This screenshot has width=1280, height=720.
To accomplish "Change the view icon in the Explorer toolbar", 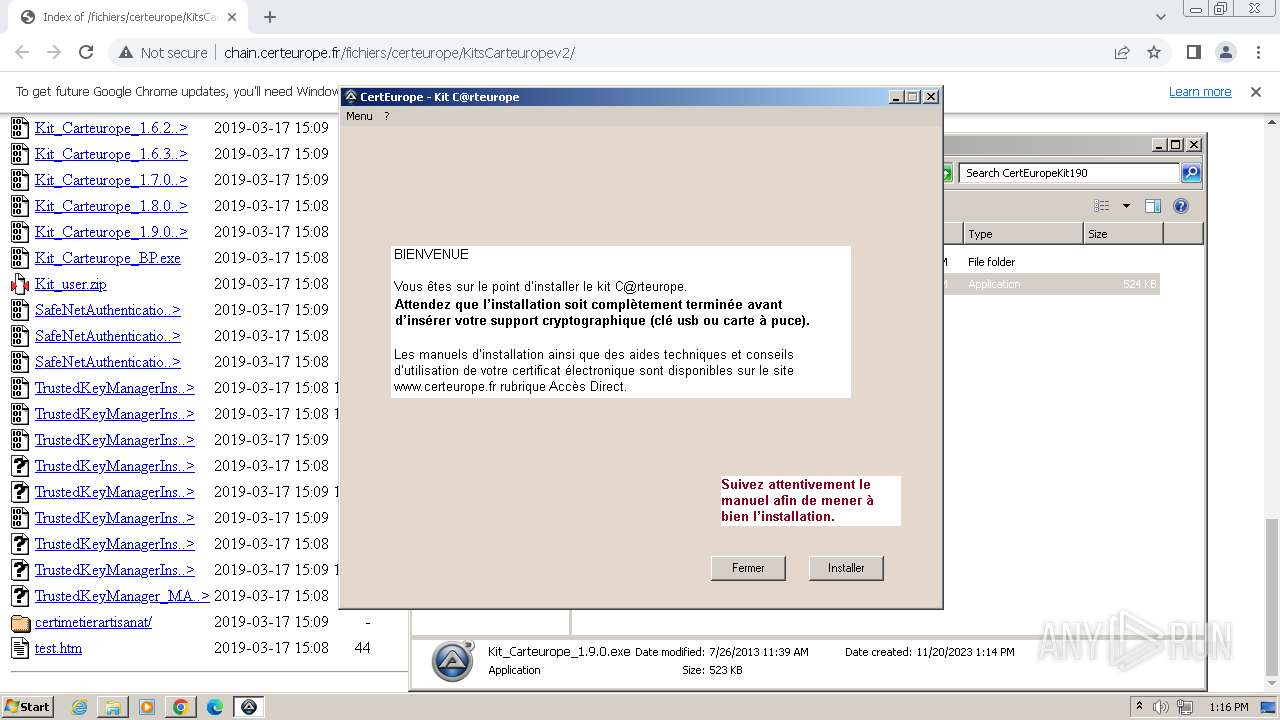I will (x=1102, y=206).
